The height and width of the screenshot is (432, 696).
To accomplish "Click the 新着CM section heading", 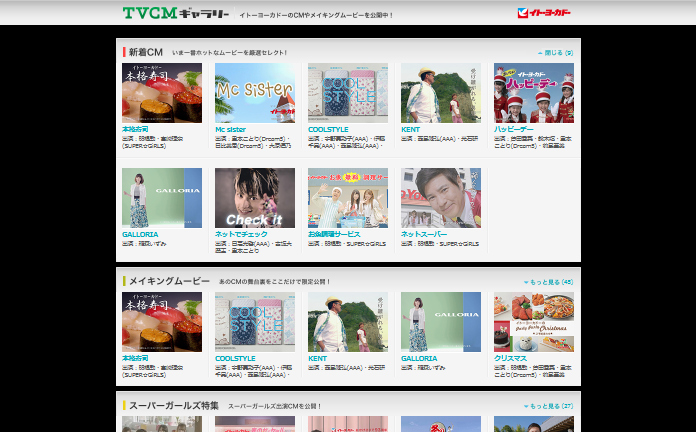I will click(x=146, y=52).
